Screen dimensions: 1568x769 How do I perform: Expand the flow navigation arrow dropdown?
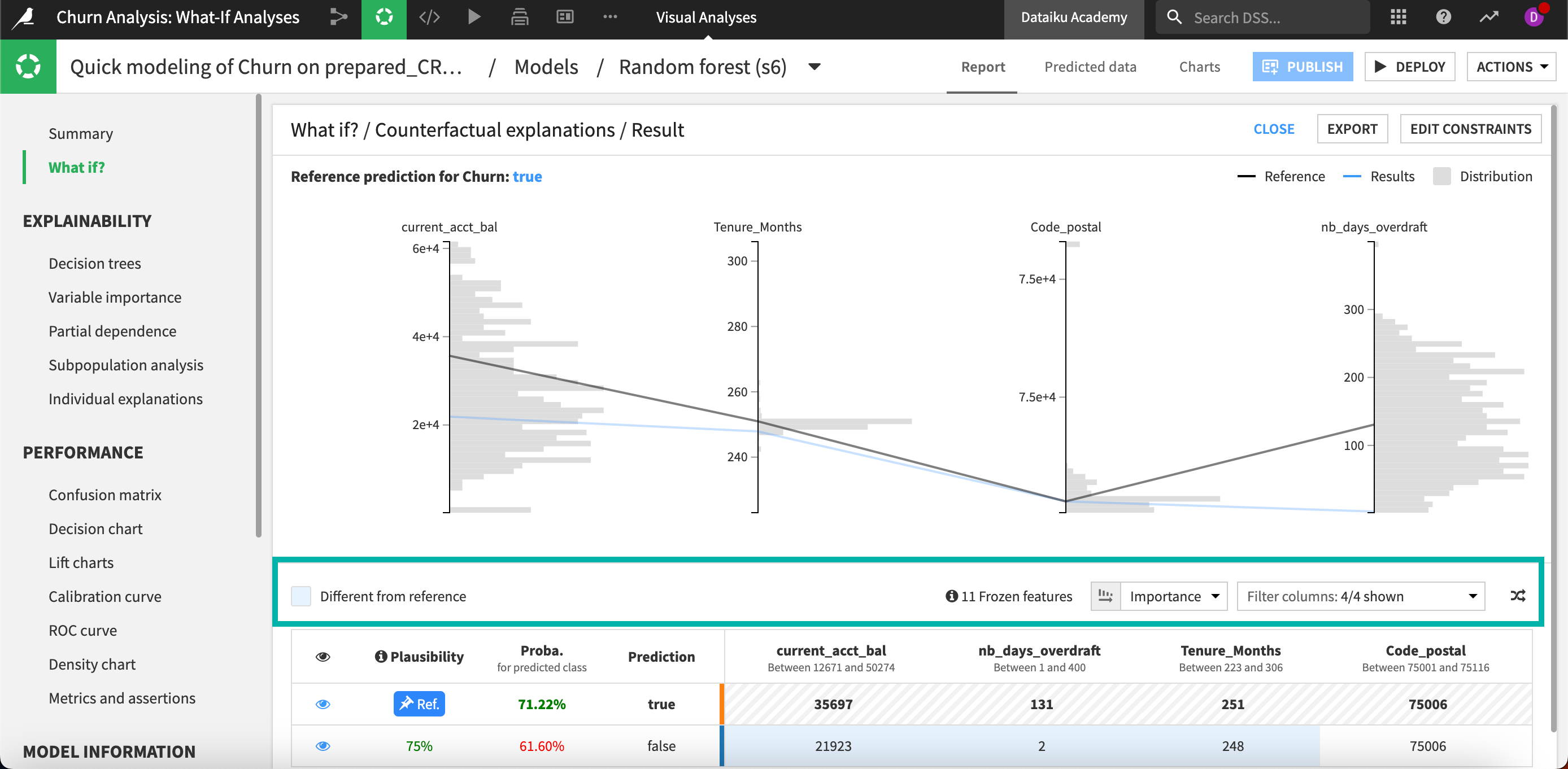[340, 17]
